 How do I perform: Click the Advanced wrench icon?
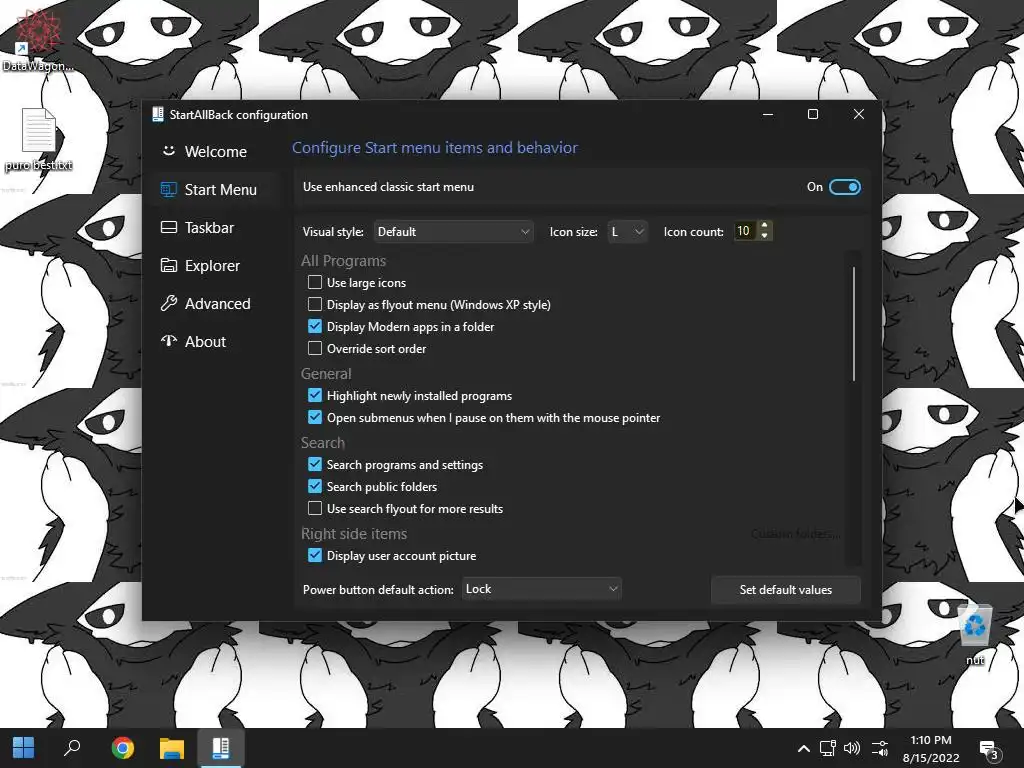[x=168, y=303]
